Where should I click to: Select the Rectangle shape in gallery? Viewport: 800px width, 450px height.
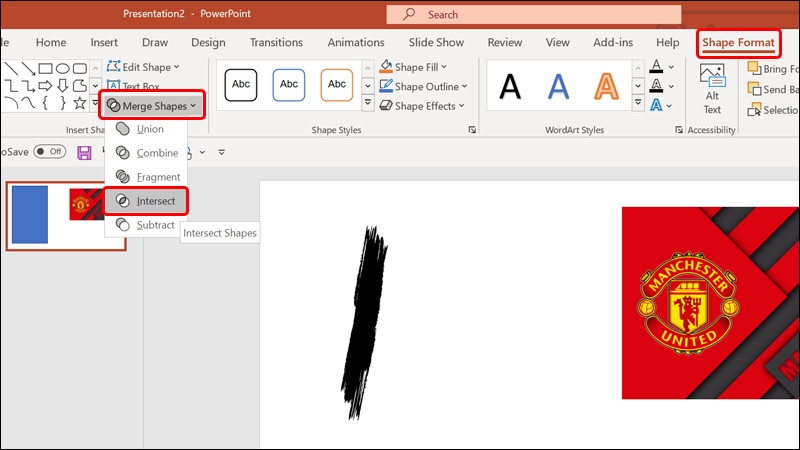click(45, 68)
